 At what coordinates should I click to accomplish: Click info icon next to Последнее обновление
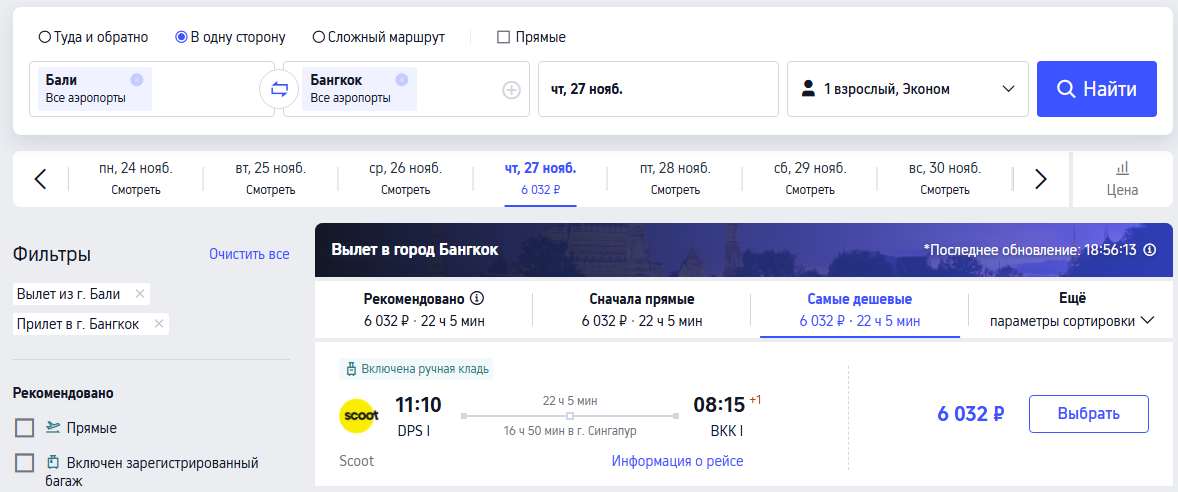1149,249
